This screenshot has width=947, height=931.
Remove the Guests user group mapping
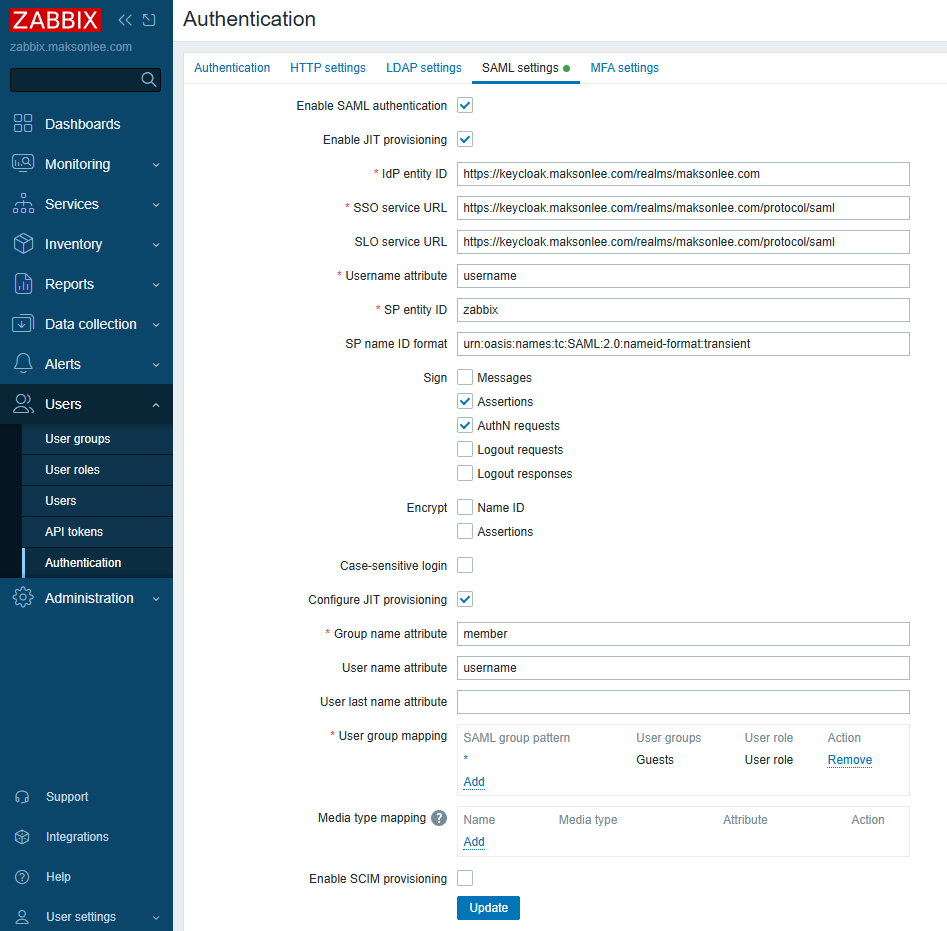click(x=849, y=760)
